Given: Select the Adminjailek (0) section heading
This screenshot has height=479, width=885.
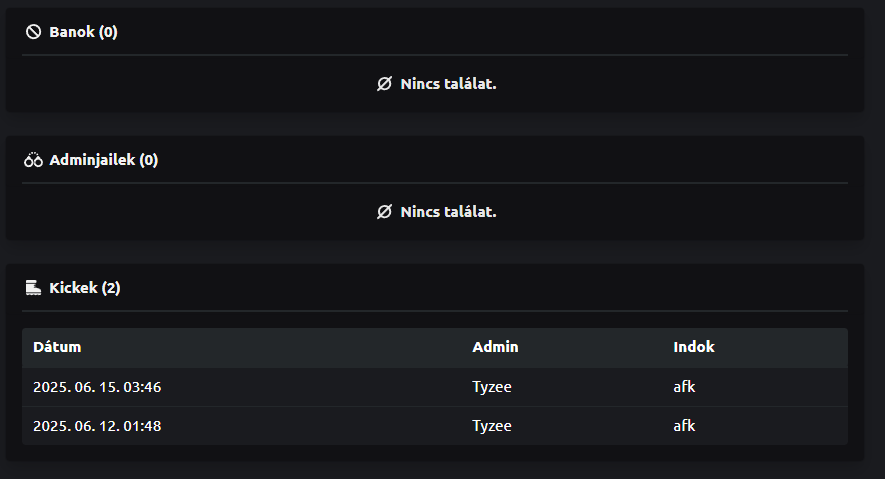Looking at the screenshot, I should click(x=103, y=160).
